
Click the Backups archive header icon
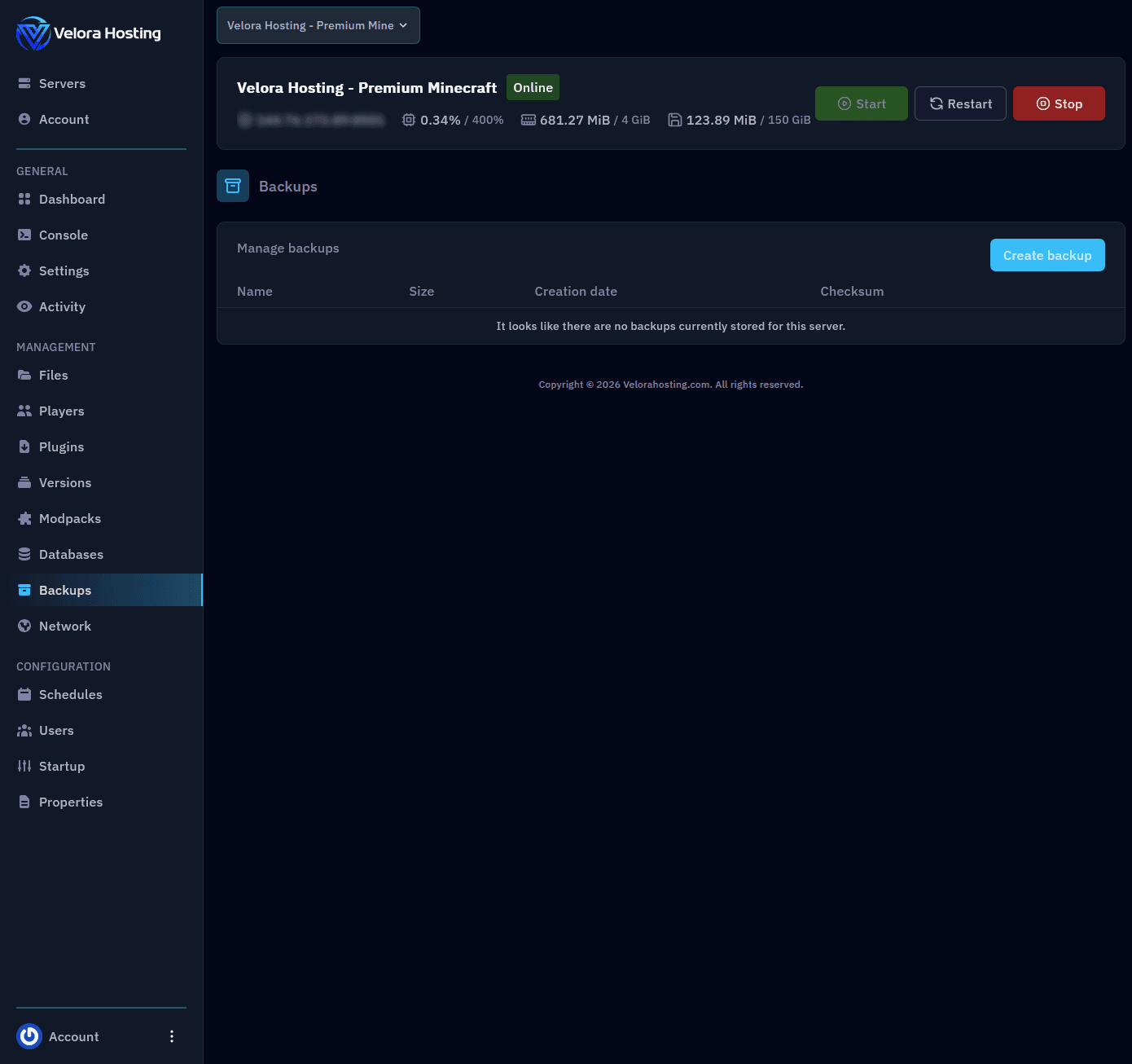[233, 186]
